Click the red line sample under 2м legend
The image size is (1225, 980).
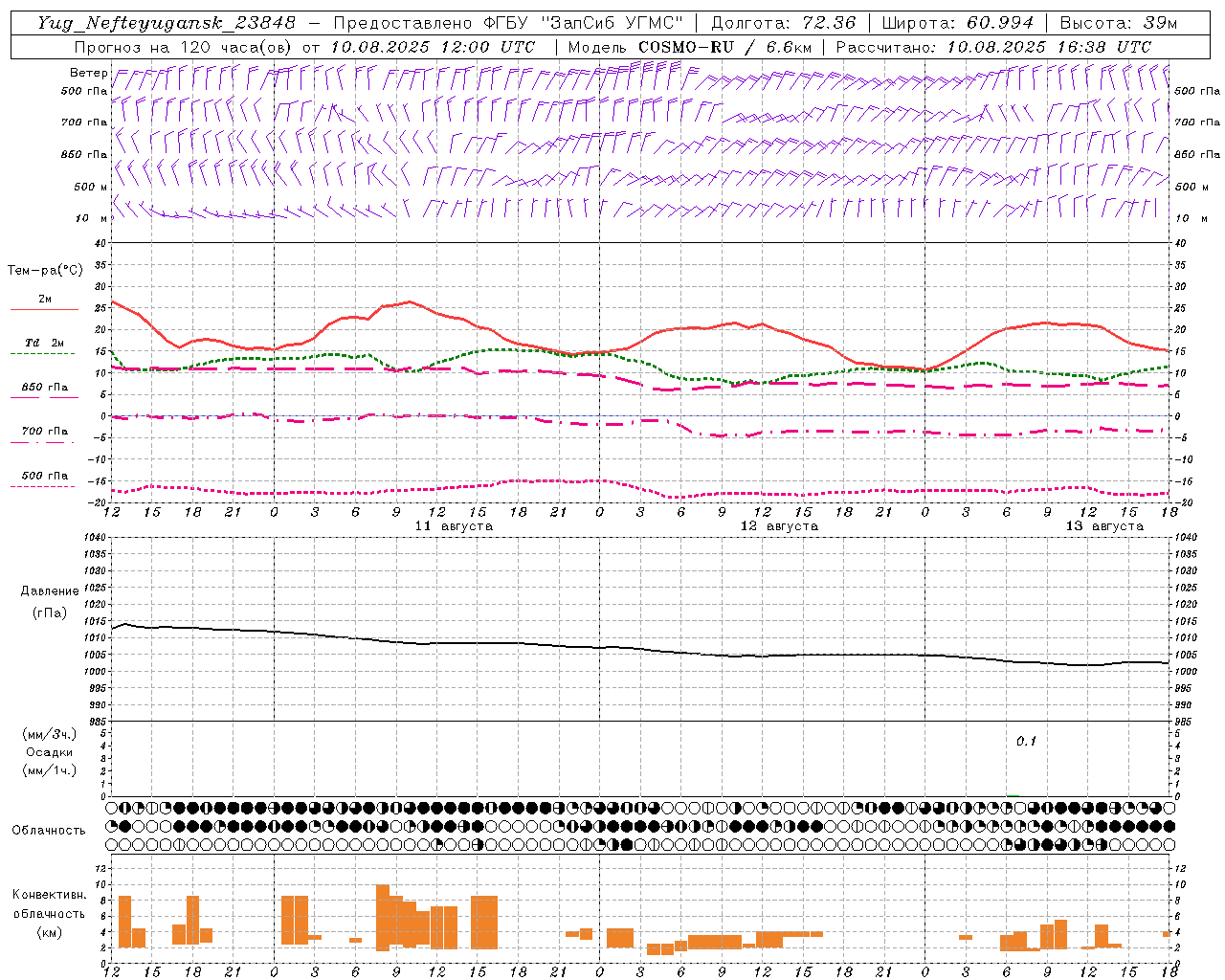point(44,310)
